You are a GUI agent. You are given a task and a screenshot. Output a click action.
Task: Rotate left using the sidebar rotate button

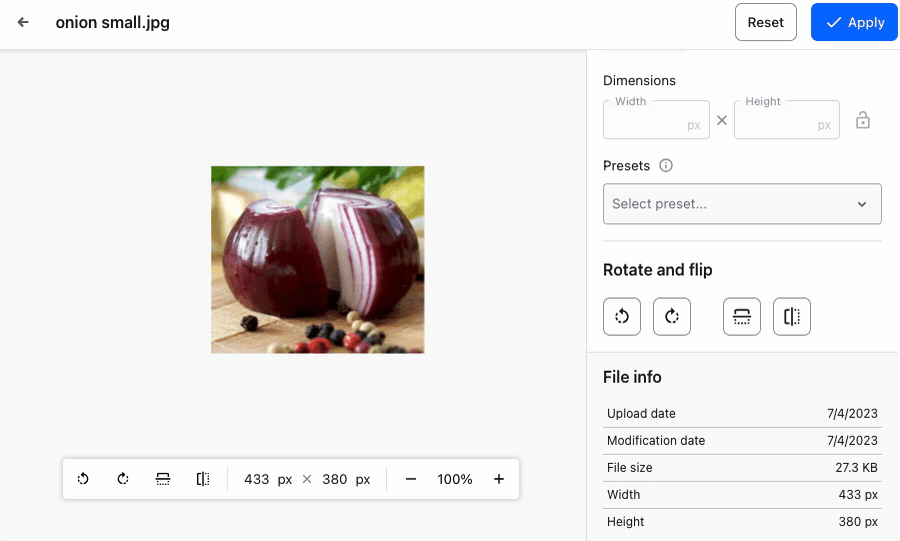[622, 317]
